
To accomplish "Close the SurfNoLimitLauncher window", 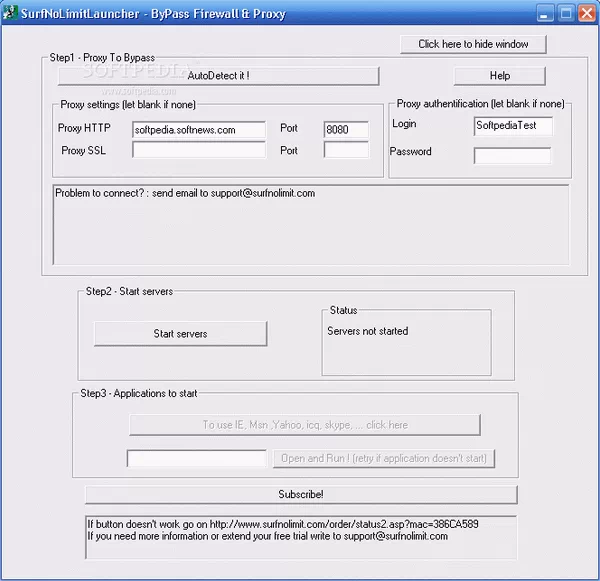I will [587, 13].
